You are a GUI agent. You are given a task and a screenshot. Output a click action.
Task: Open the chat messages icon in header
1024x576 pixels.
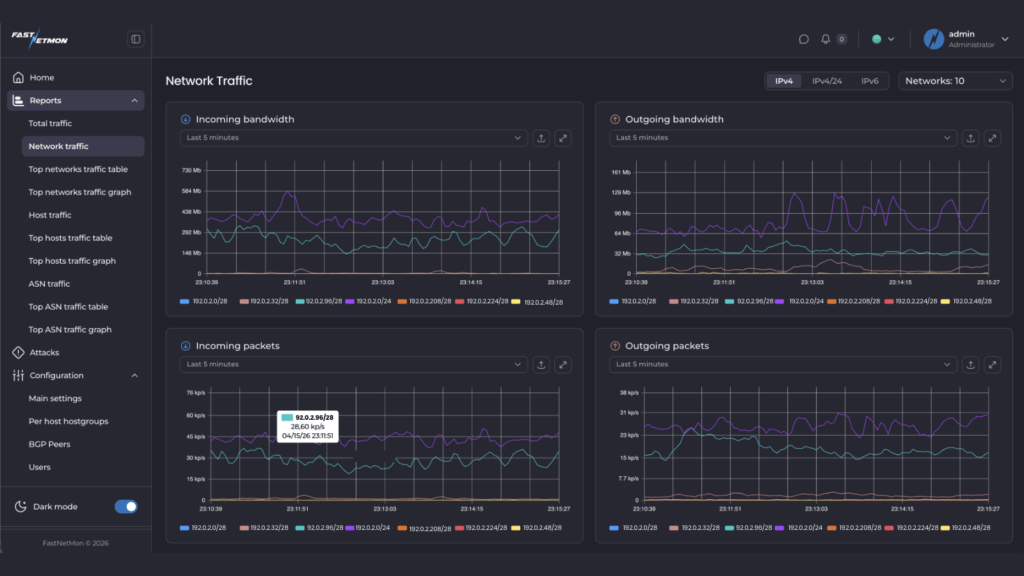(803, 39)
